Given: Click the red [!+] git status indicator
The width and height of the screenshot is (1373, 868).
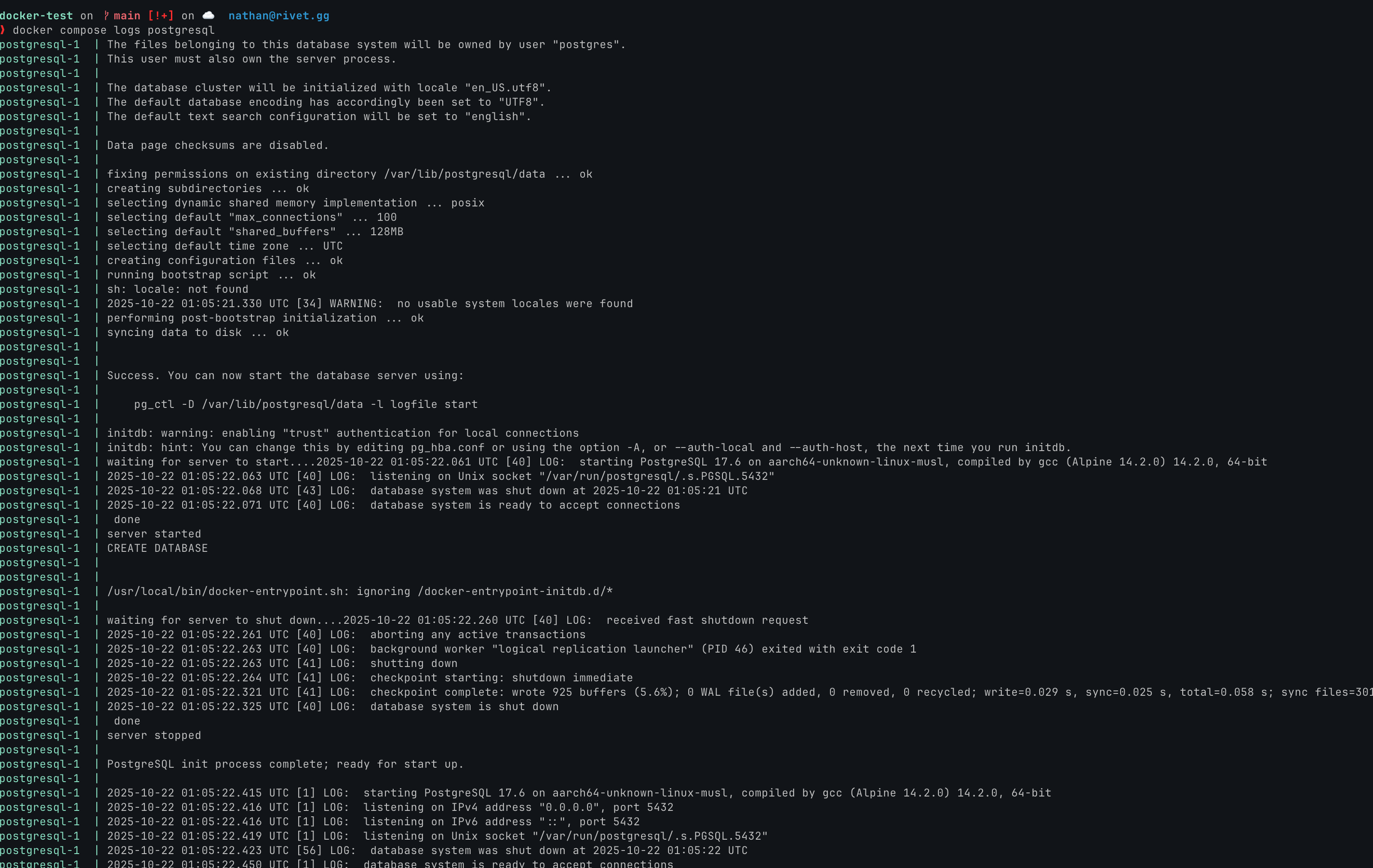Looking at the screenshot, I should [160, 15].
